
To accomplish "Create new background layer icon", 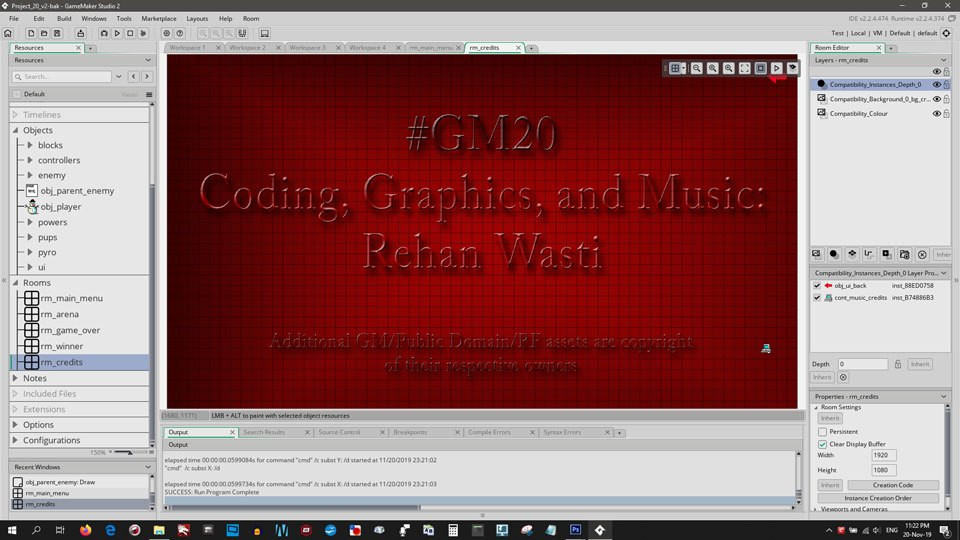I will tap(817, 254).
